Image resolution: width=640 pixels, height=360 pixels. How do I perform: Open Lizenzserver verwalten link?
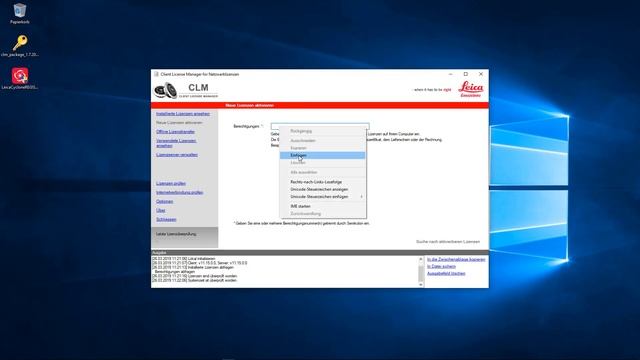point(177,155)
